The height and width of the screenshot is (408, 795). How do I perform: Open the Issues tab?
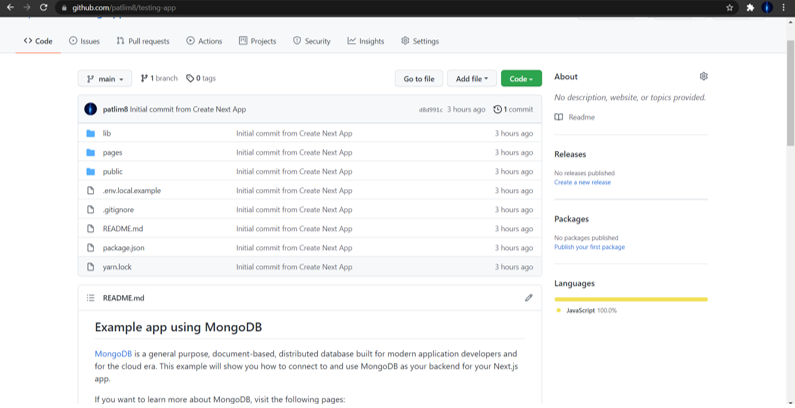[84, 41]
